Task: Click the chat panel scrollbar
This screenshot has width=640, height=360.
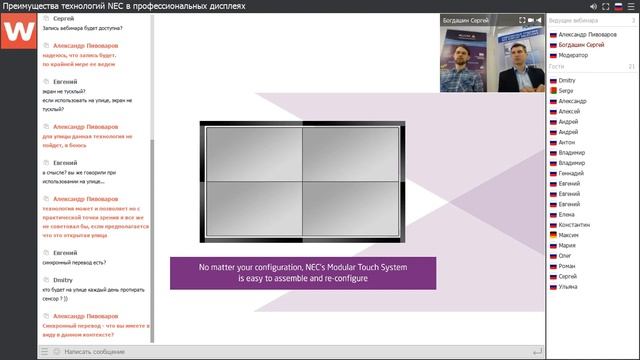Action: point(152,241)
